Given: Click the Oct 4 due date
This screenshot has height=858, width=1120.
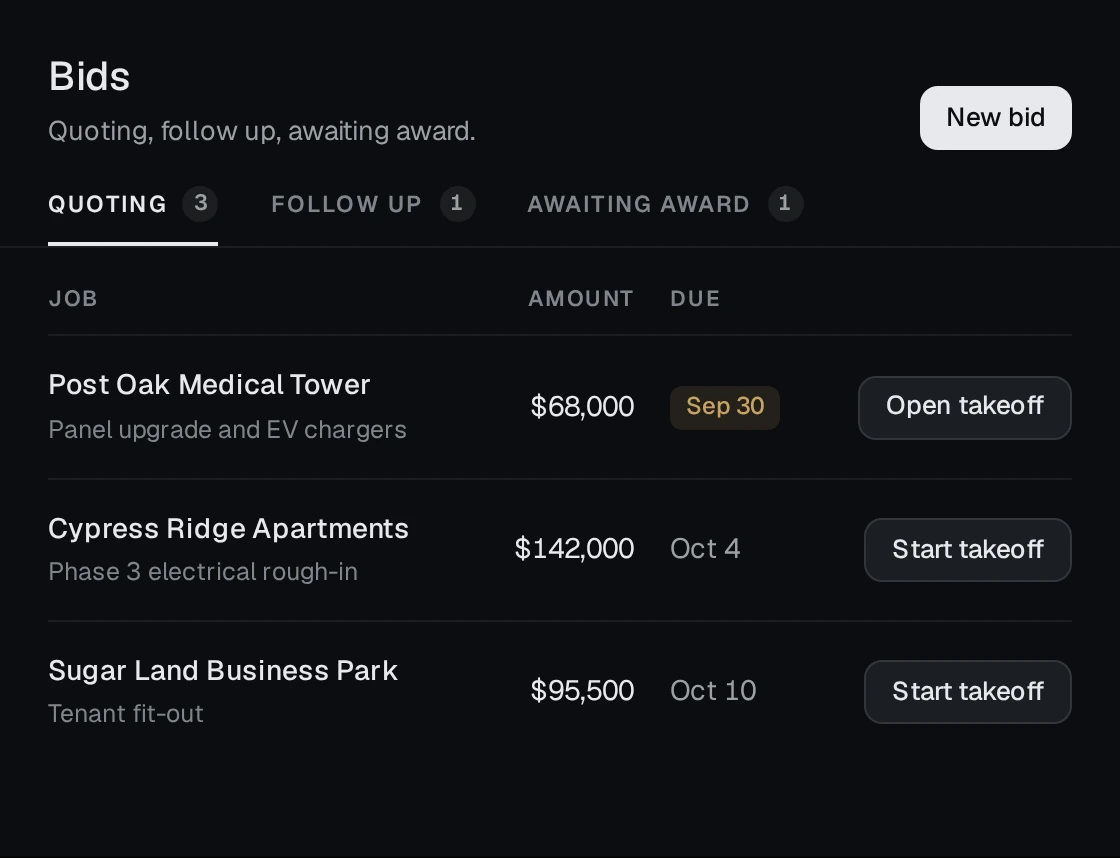Looking at the screenshot, I should coord(705,549).
